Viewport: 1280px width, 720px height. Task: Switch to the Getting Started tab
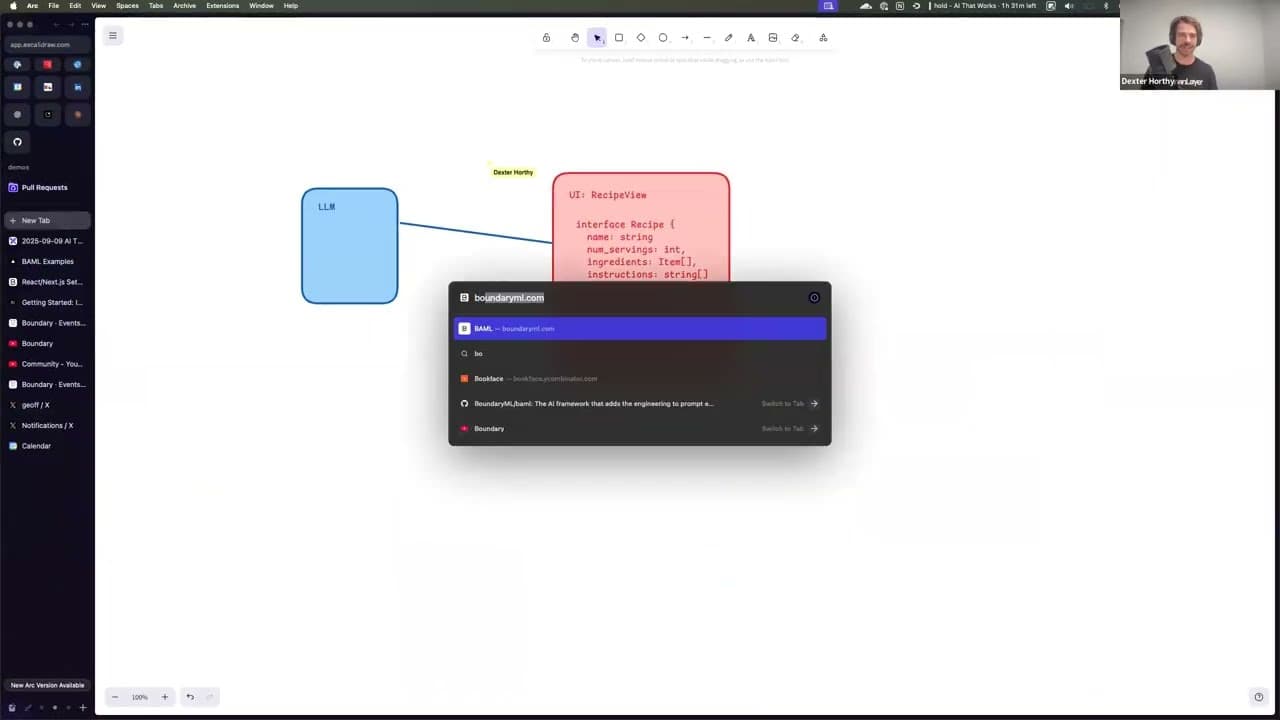[47, 303]
